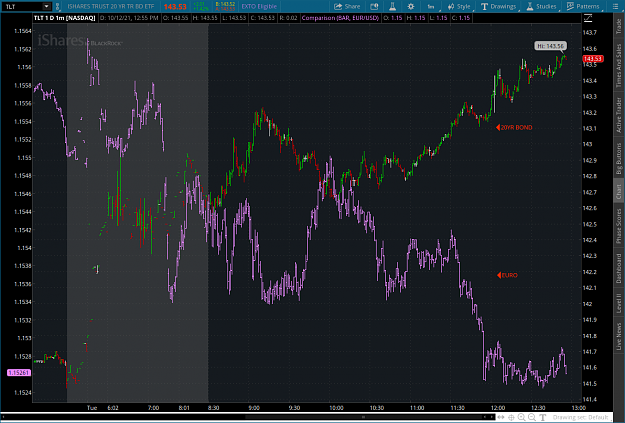Click the scrollbar right arrow at the bottom
Screen dimensions: 625x423
[491, 417]
